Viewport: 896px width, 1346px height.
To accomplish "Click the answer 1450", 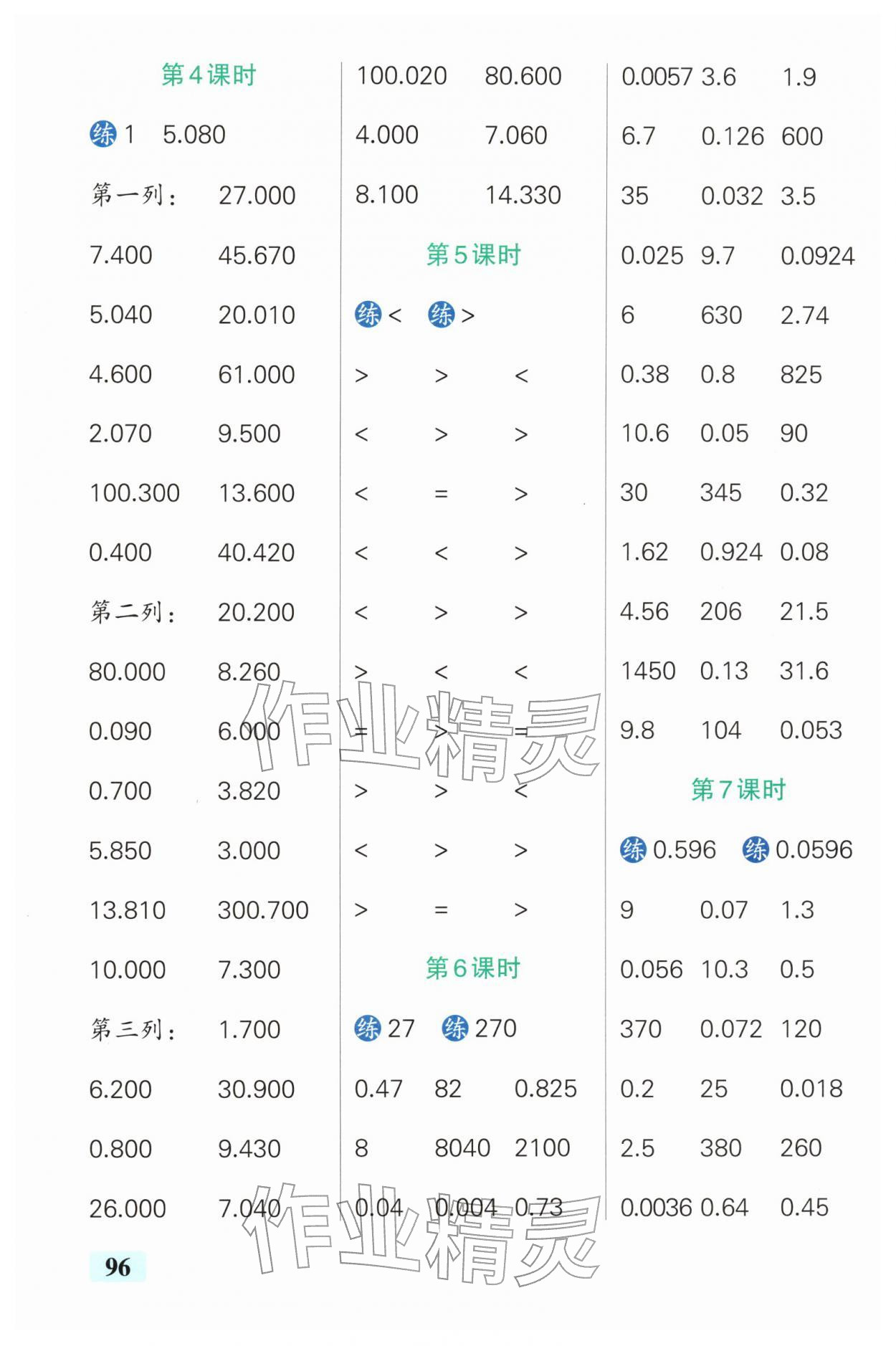I will [x=648, y=671].
